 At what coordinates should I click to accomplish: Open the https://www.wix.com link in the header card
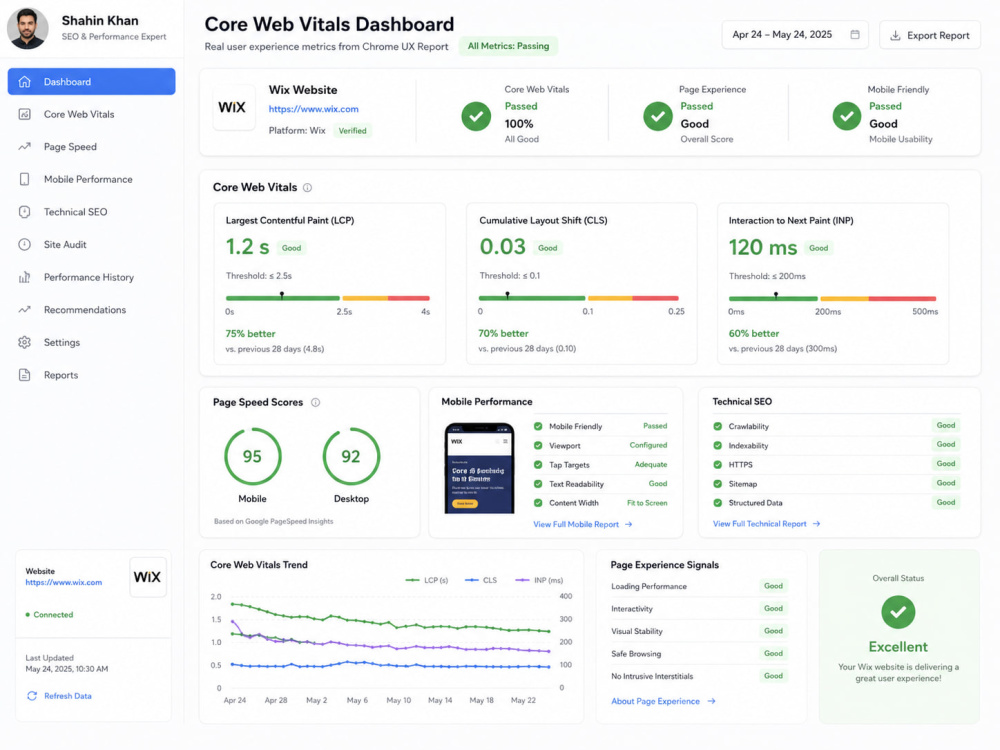313,109
